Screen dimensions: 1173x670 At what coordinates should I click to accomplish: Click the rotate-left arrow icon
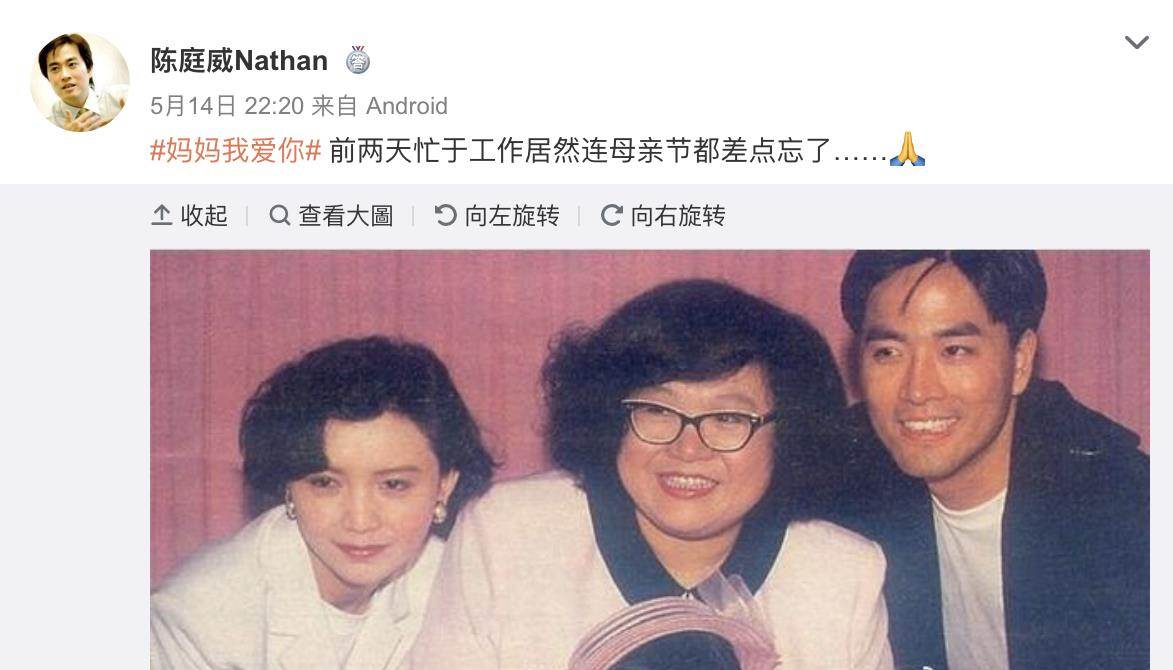(x=446, y=215)
